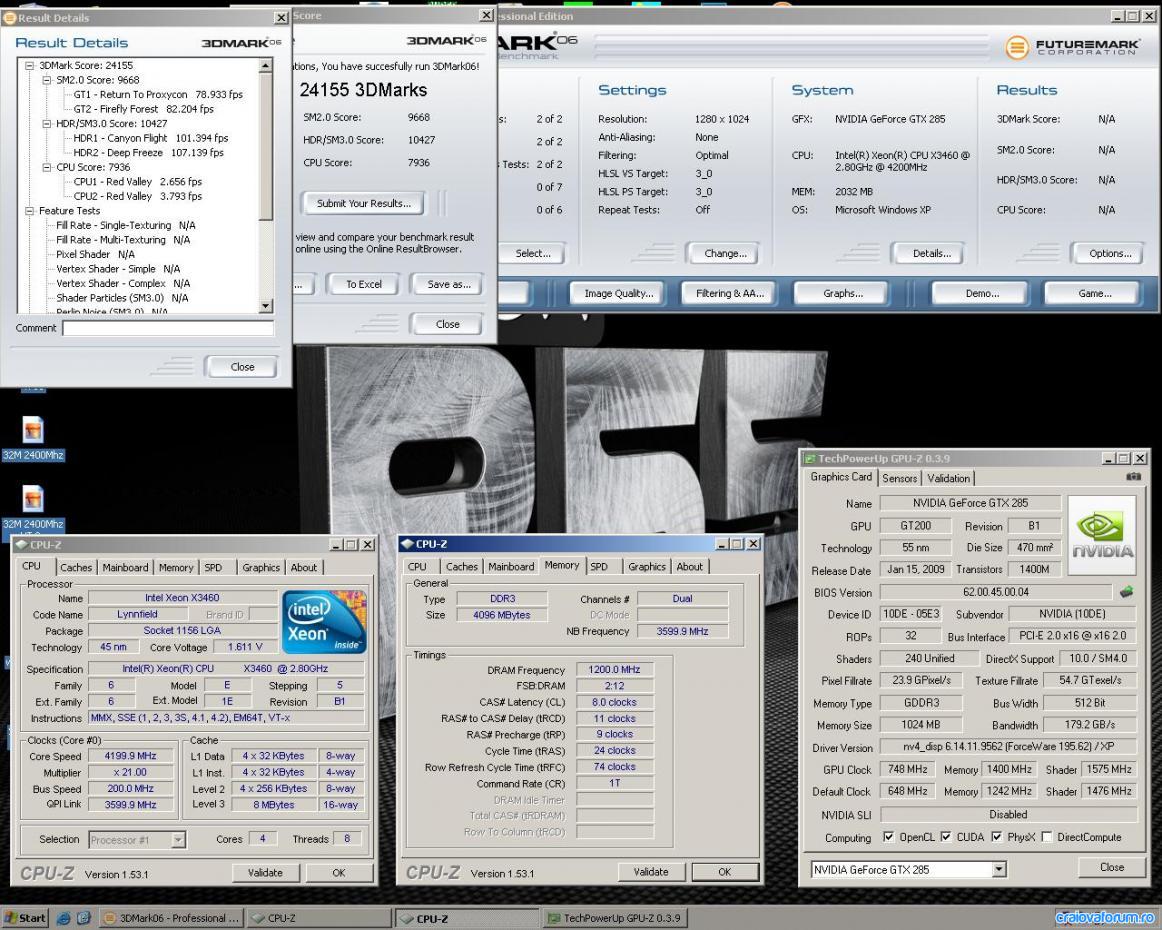Collapse the 3DMark Score tree node
This screenshot has height=930, width=1162.
pos(30,65)
